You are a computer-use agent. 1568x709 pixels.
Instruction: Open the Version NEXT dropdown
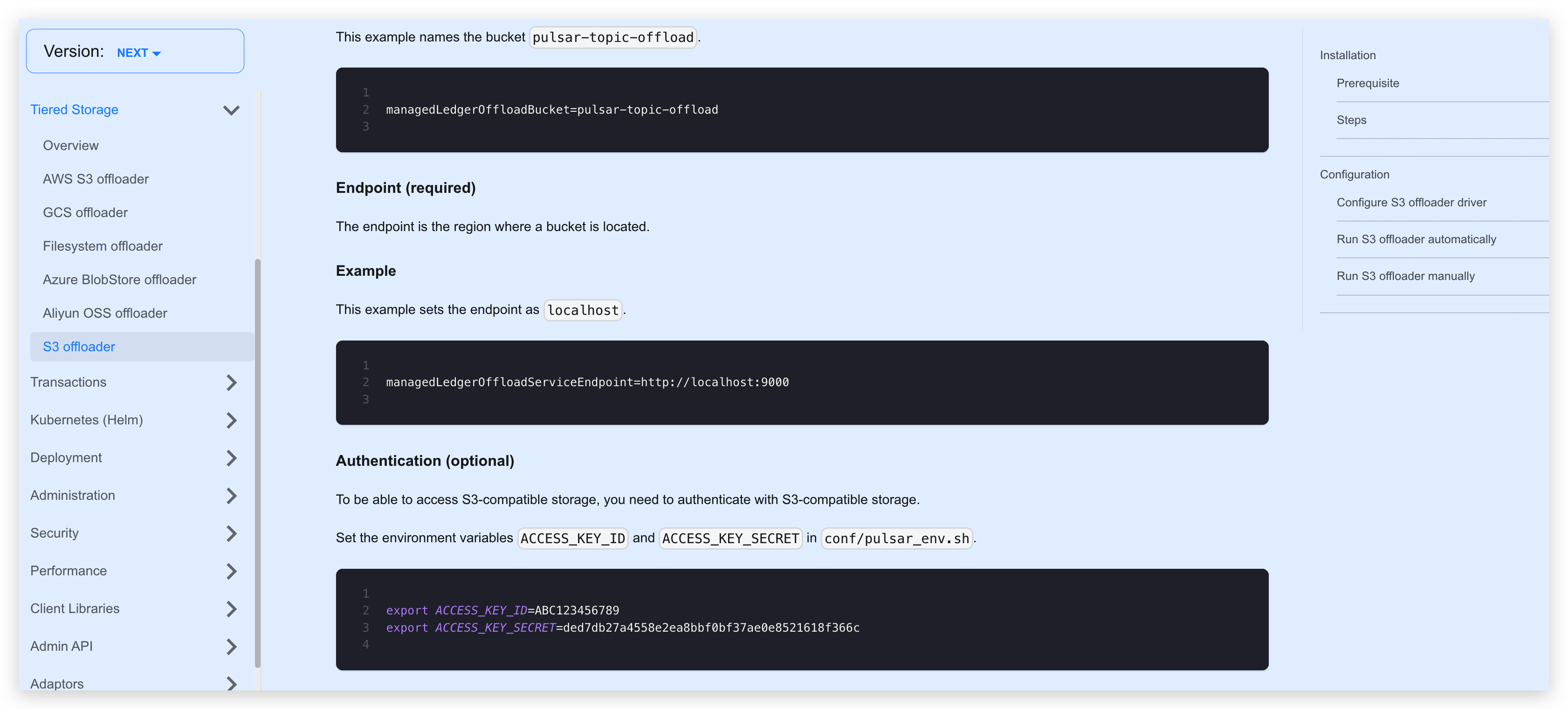[138, 53]
